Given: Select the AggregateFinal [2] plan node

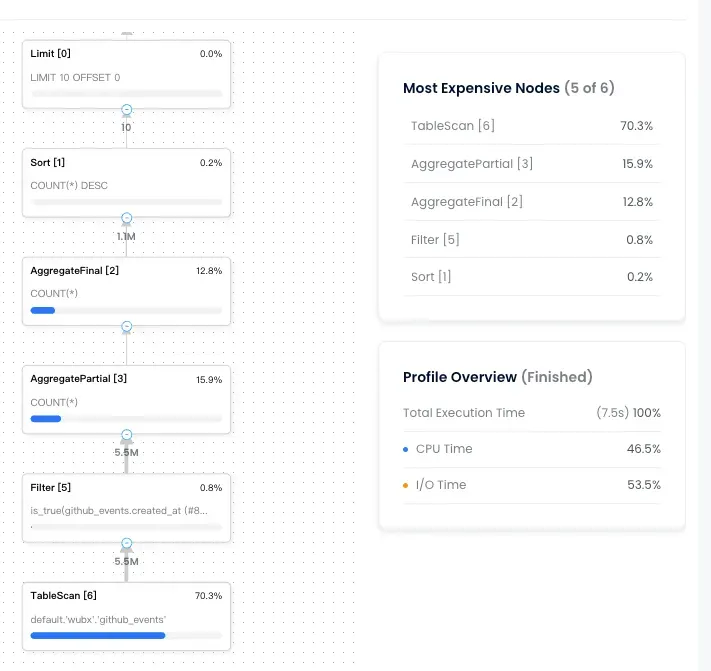Looking at the screenshot, I should 127,291.
